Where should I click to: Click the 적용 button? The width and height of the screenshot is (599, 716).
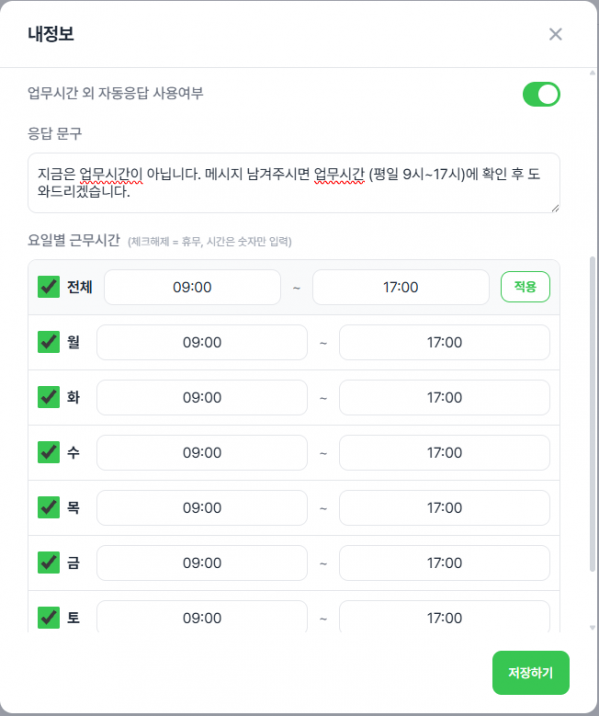click(525, 287)
